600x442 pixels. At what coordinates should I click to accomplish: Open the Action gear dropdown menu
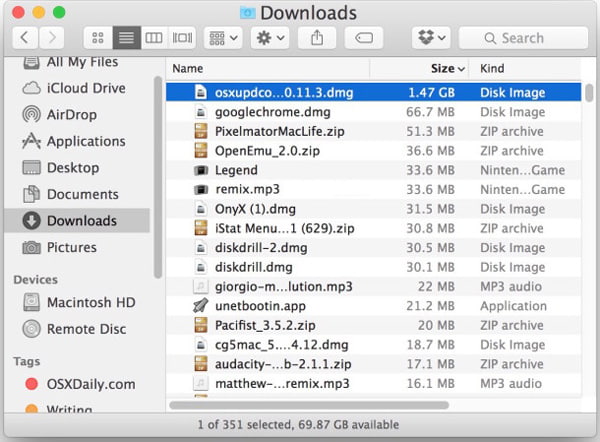point(270,38)
